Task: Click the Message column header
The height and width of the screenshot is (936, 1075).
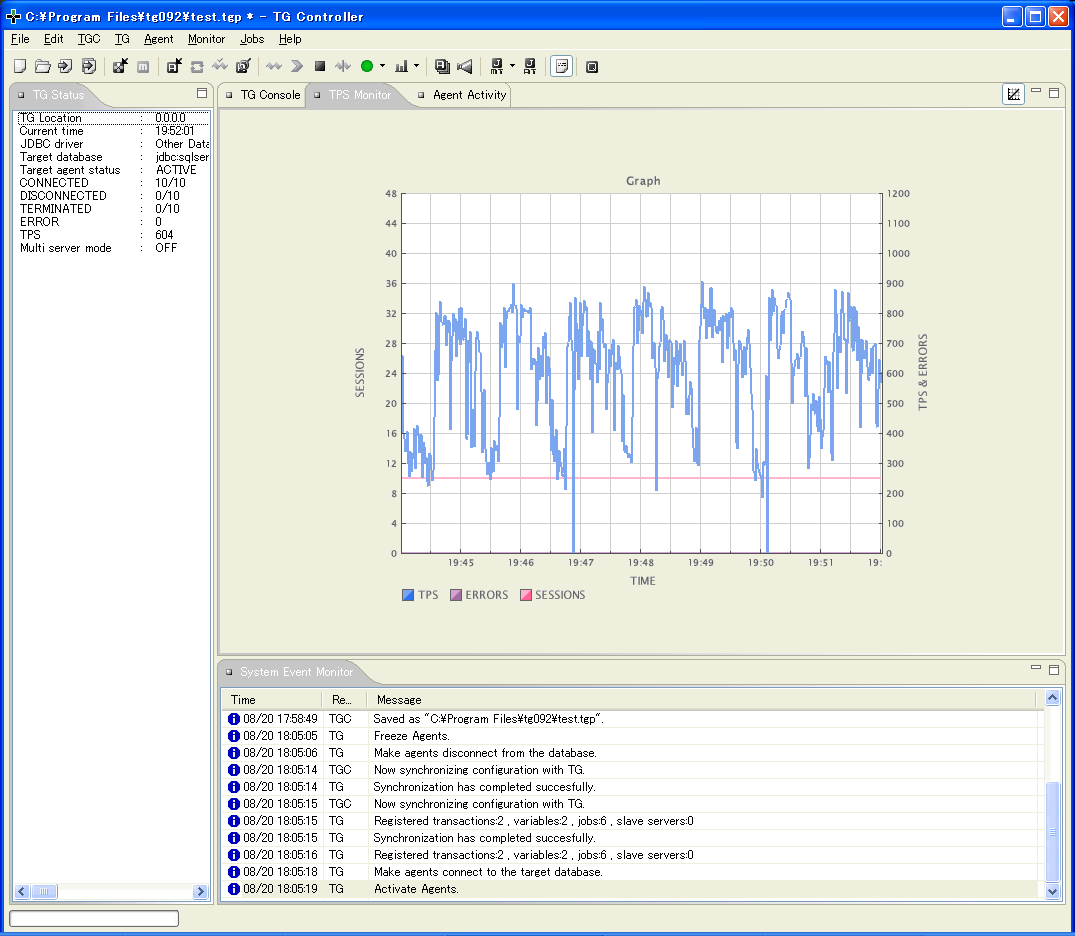Action: [x=399, y=700]
